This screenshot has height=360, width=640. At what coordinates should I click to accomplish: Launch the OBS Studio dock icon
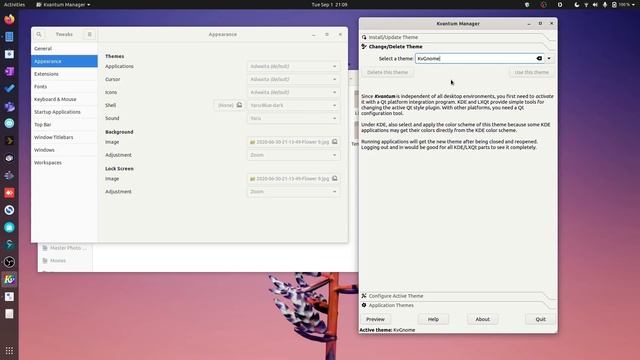[9, 262]
